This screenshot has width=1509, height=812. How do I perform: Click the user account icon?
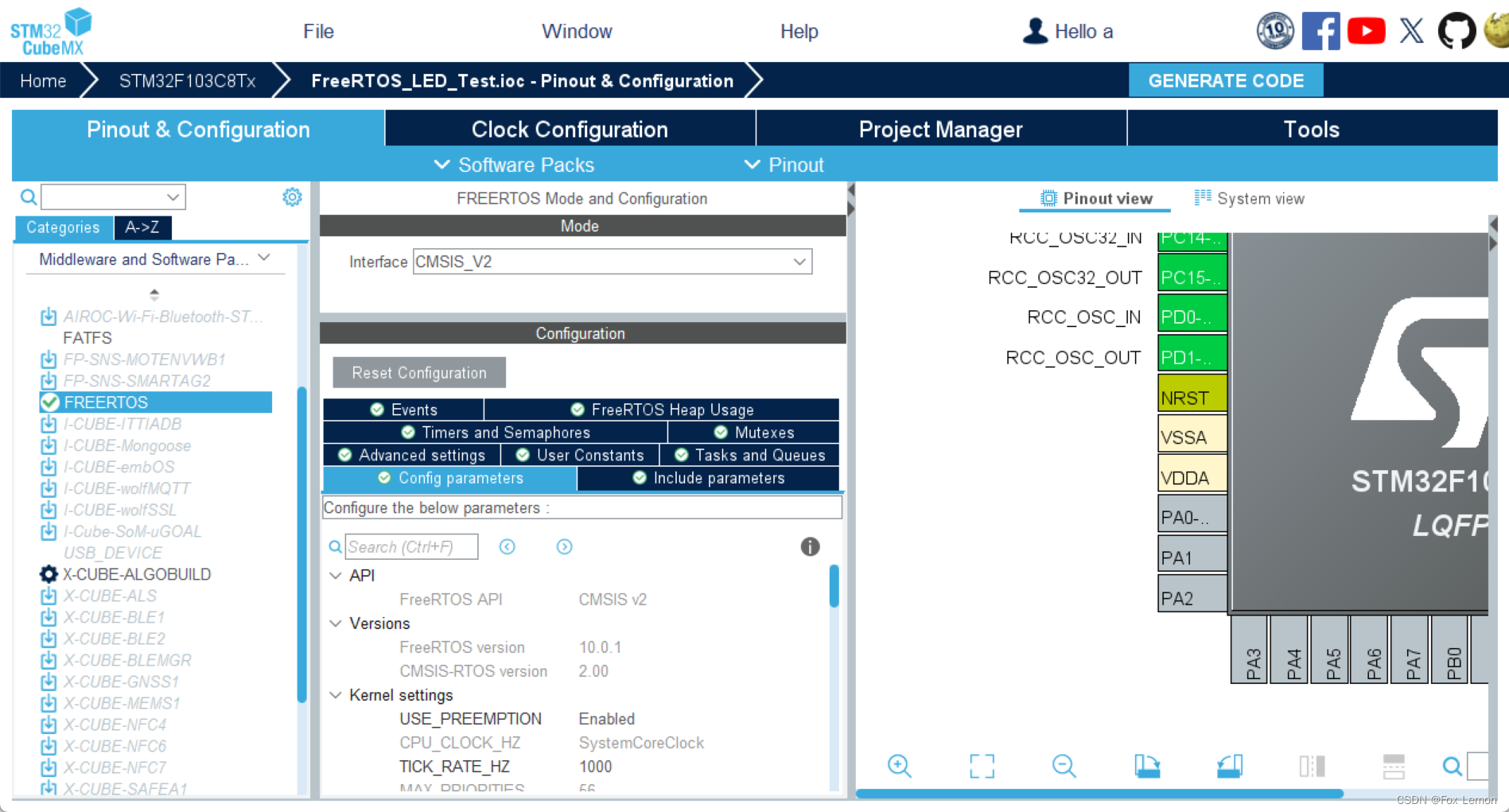point(1035,31)
